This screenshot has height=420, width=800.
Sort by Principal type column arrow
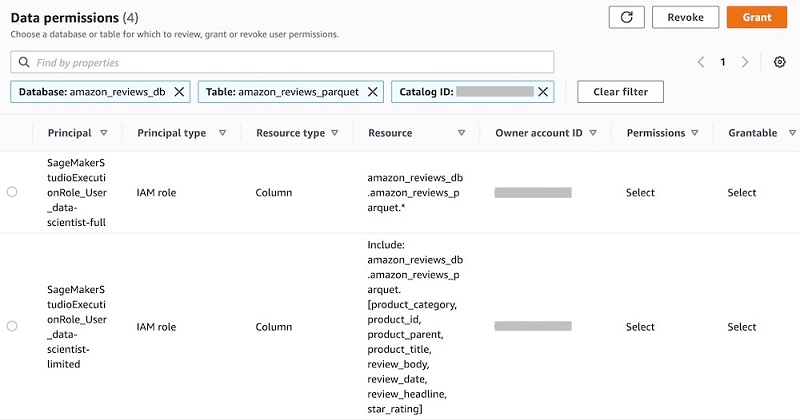coord(222,133)
